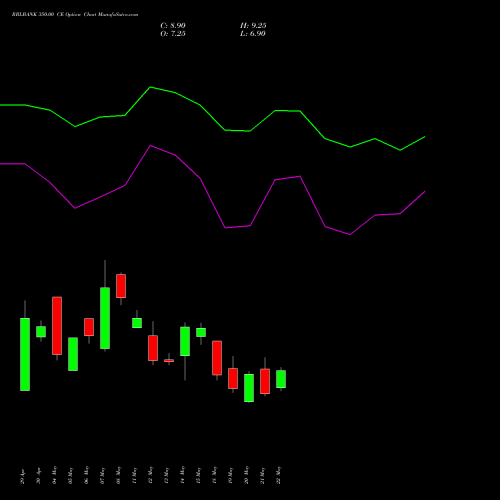Select the red candle for 19 May
Screen dimensions: 500x500
click(x=233, y=378)
